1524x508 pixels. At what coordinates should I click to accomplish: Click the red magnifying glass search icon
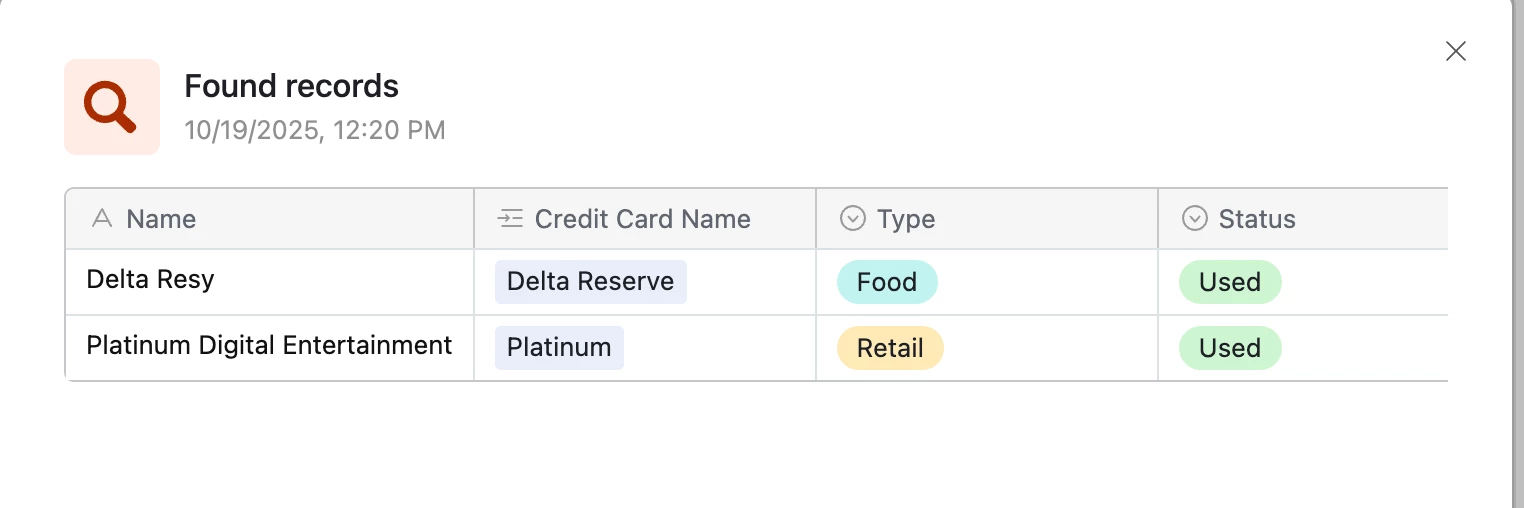(x=111, y=107)
